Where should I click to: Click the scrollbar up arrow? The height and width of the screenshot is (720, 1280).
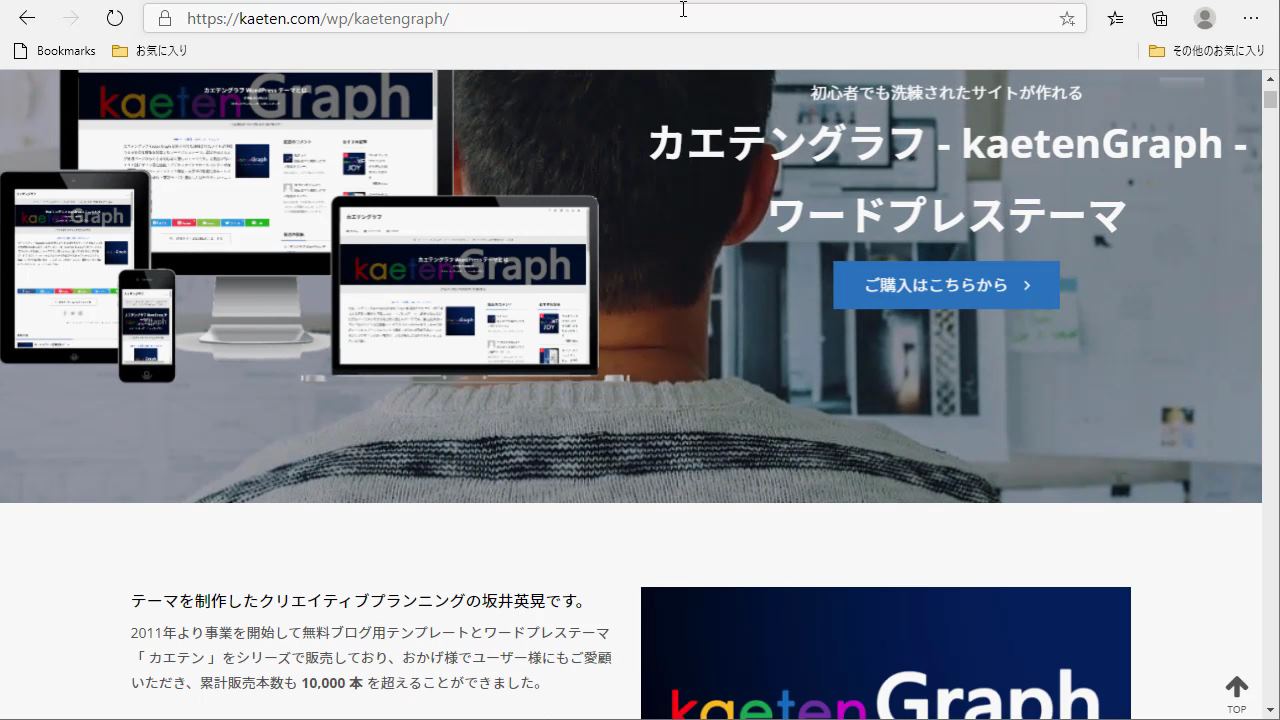click(x=1270, y=78)
